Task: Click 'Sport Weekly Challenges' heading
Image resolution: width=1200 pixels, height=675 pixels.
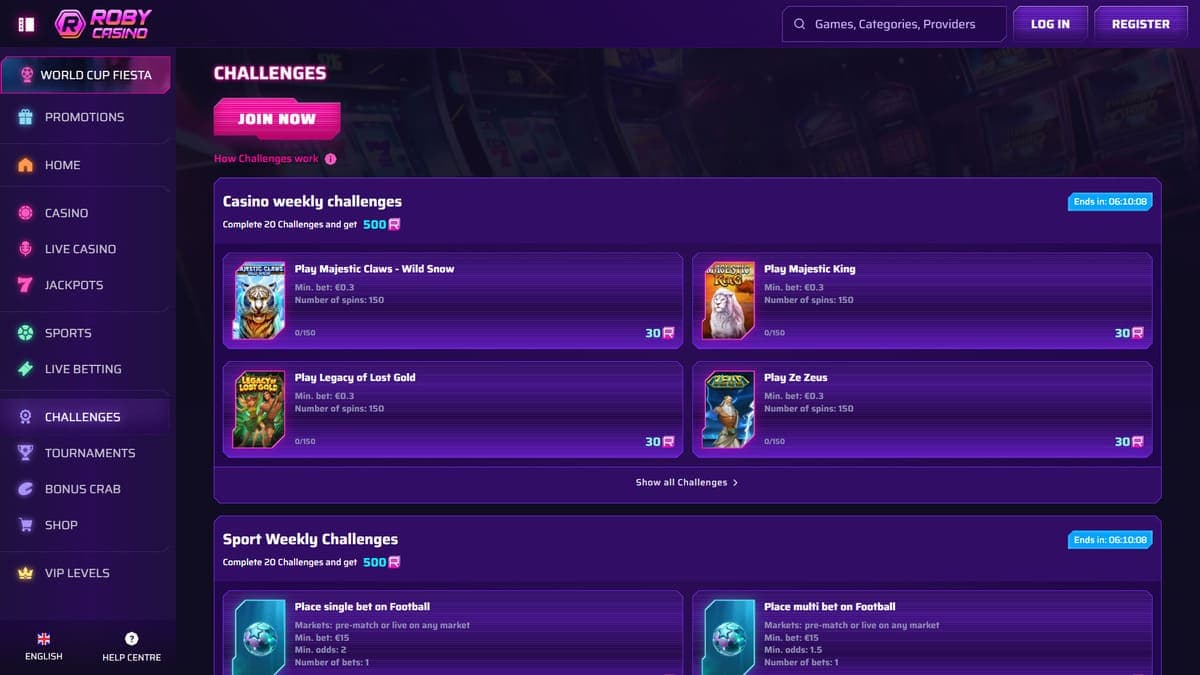Action: [310, 539]
